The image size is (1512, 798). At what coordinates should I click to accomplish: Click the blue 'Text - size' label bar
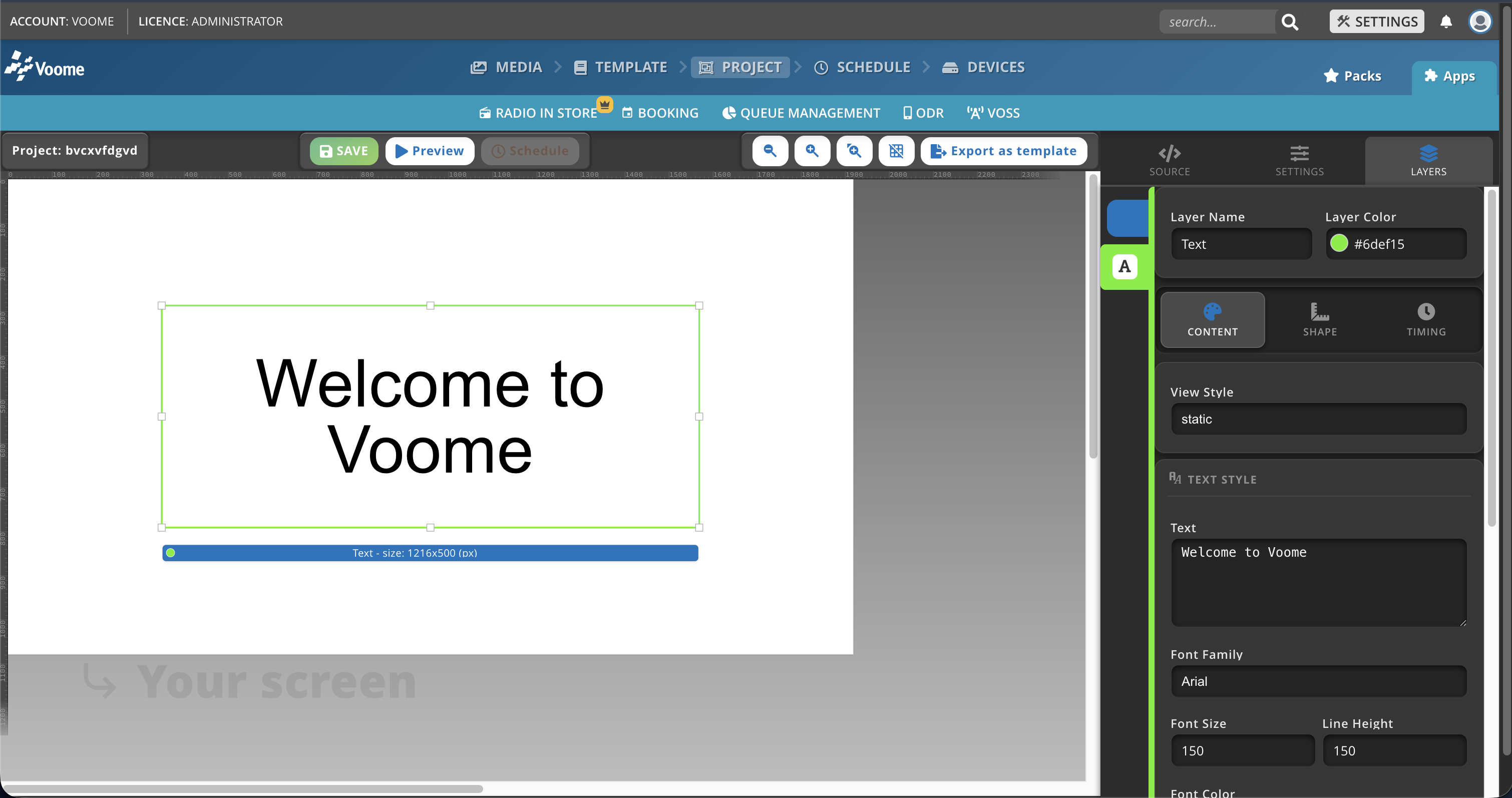[x=430, y=553]
